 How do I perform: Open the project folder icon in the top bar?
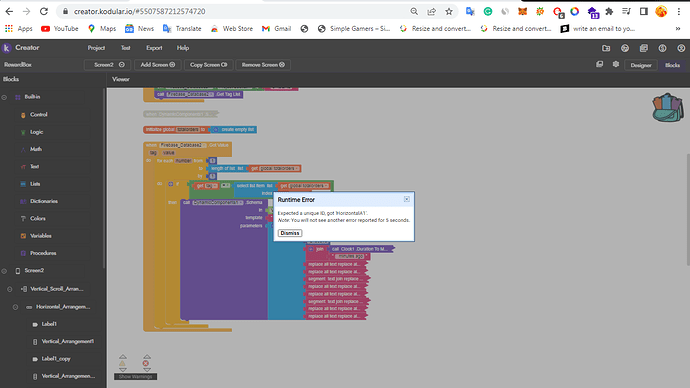606,48
